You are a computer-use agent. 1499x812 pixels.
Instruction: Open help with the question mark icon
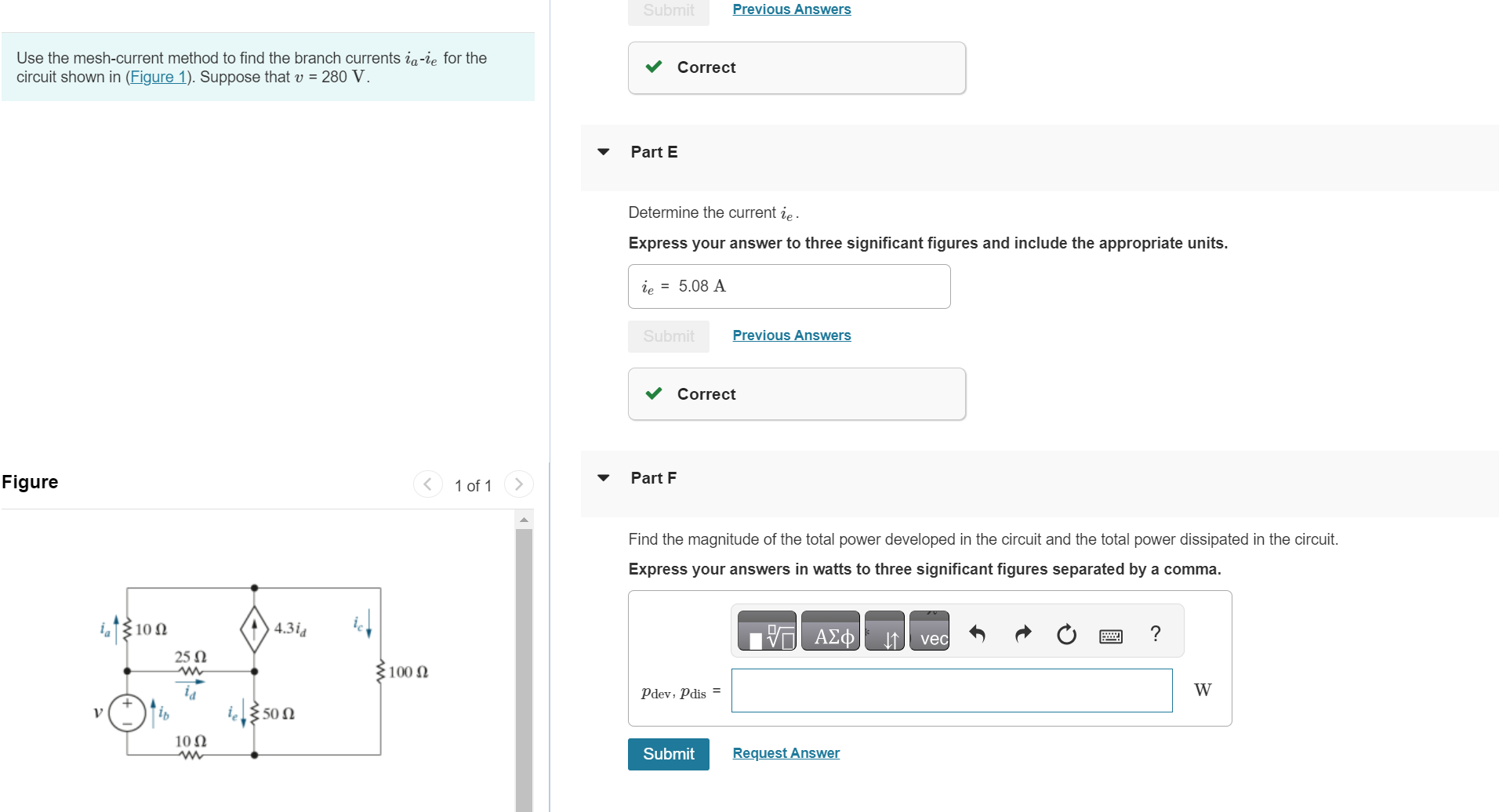1155,633
